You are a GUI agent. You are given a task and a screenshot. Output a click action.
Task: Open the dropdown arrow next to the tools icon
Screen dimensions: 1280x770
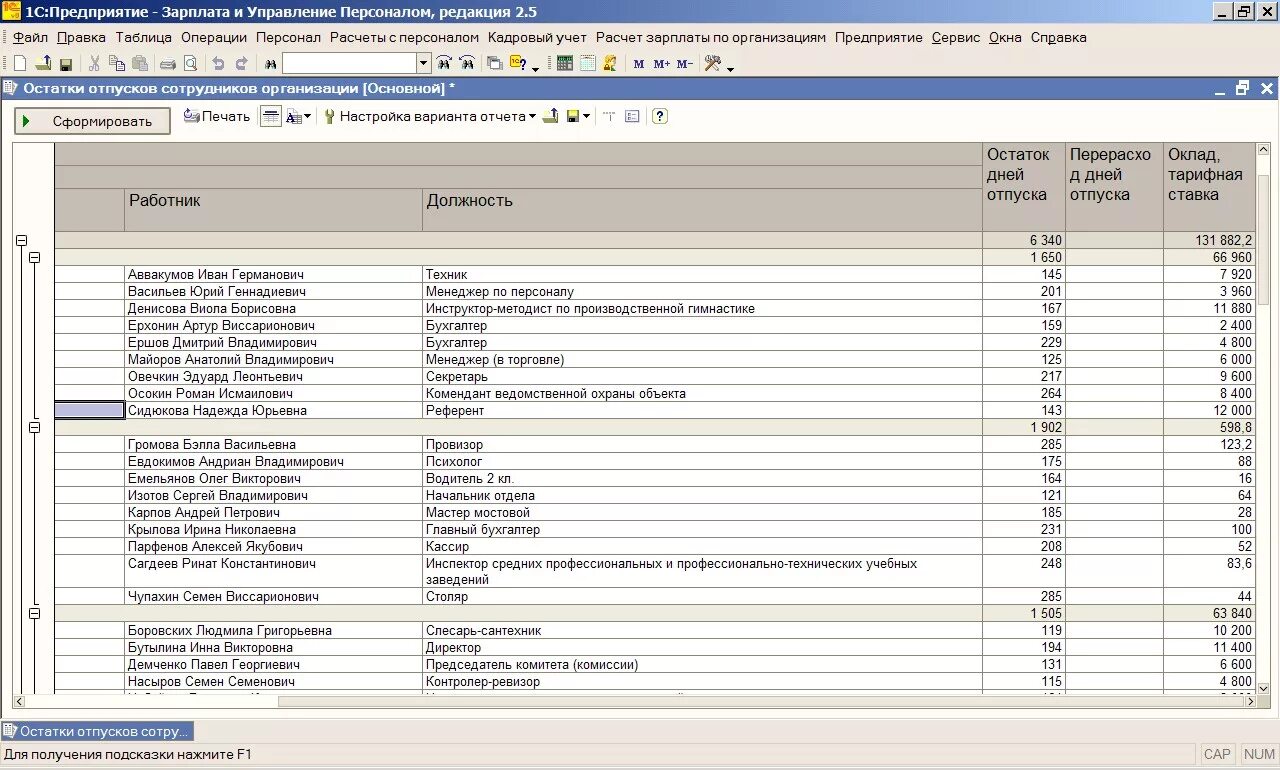tap(730, 68)
